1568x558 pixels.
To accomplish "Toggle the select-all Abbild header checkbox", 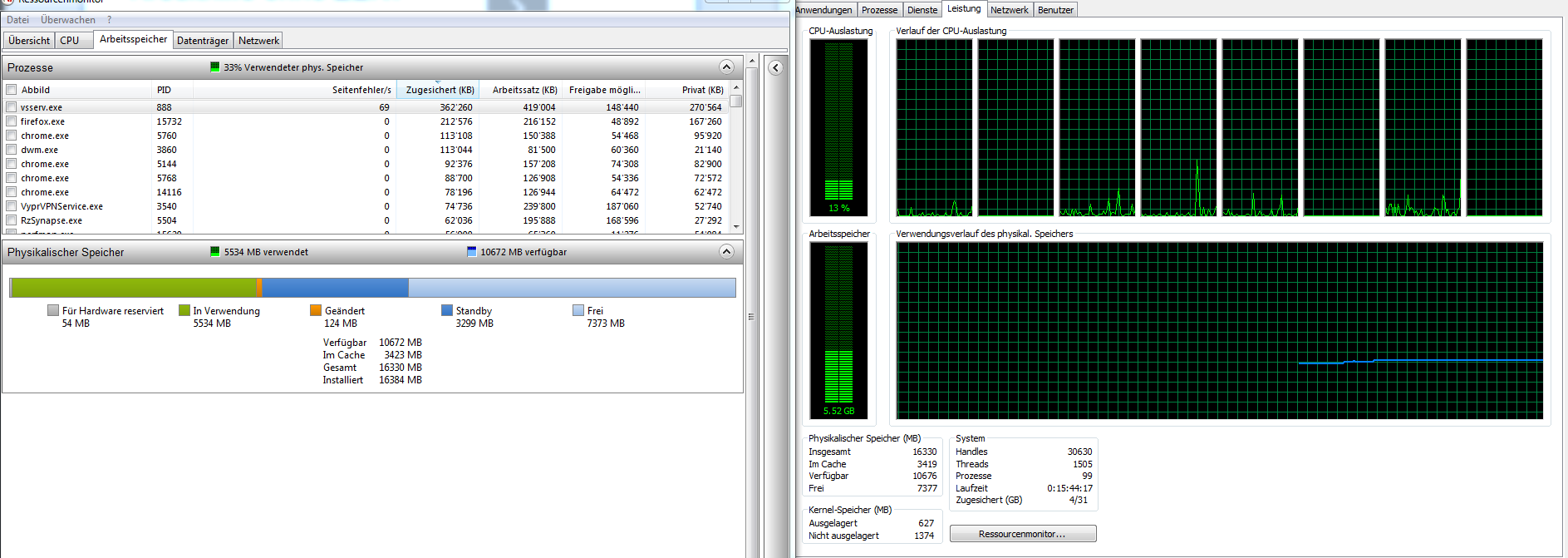I will [x=12, y=90].
